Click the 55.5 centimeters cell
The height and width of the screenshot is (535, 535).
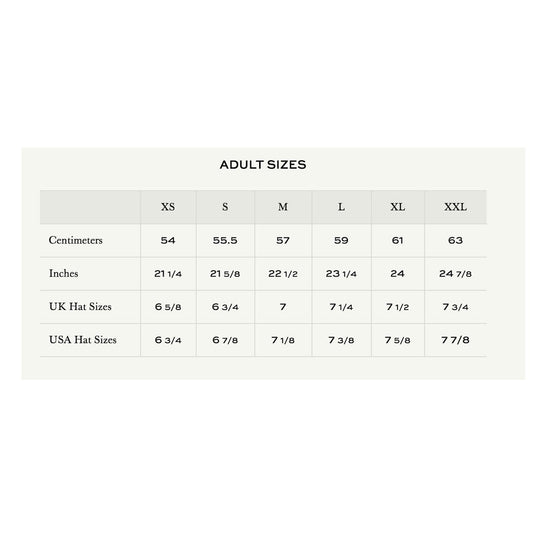(225, 241)
